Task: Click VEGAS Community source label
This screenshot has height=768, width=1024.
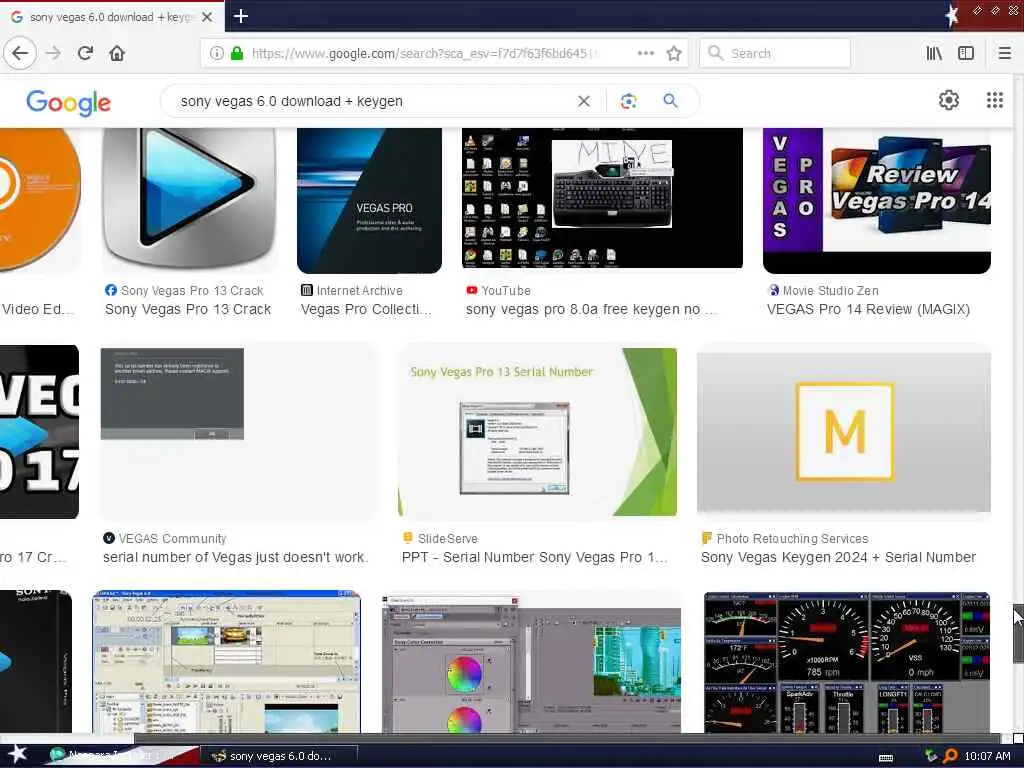Action: click(172, 539)
